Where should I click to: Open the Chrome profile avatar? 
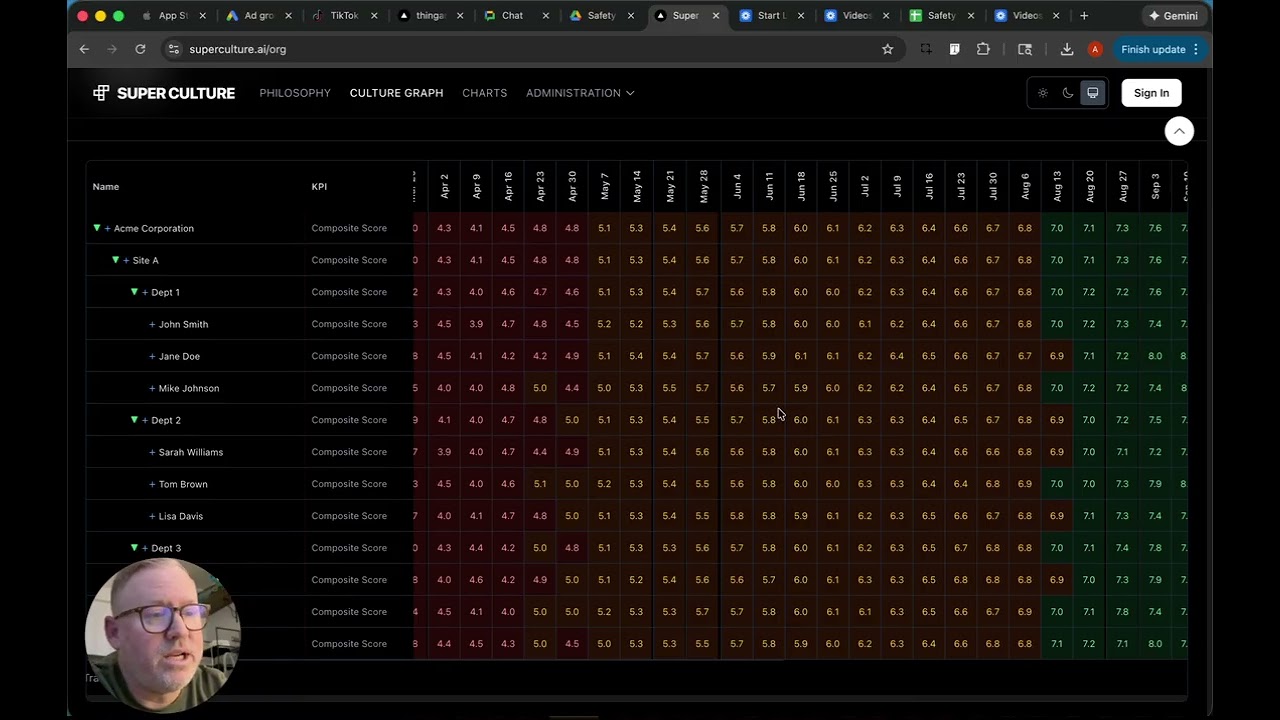pos(1095,49)
